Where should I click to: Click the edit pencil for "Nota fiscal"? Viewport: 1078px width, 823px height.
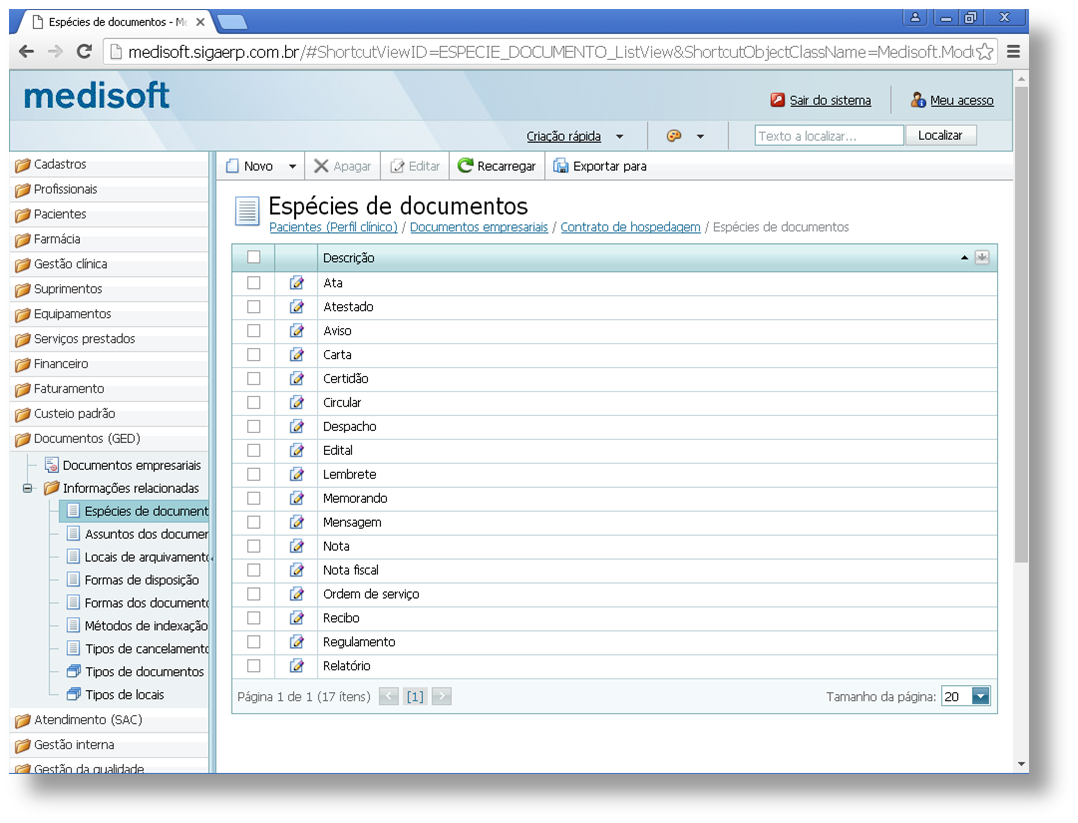pos(296,570)
